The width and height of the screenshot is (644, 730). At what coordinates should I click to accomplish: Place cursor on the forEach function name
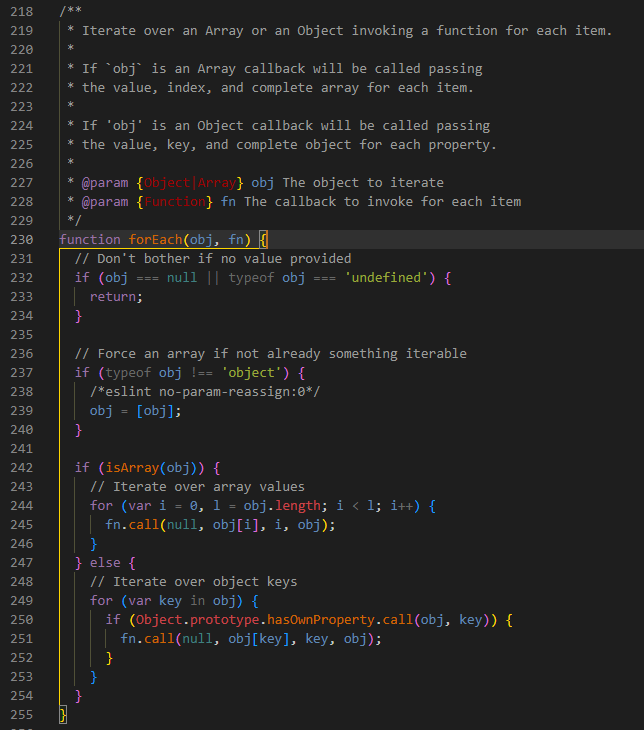click(x=155, y=240)
